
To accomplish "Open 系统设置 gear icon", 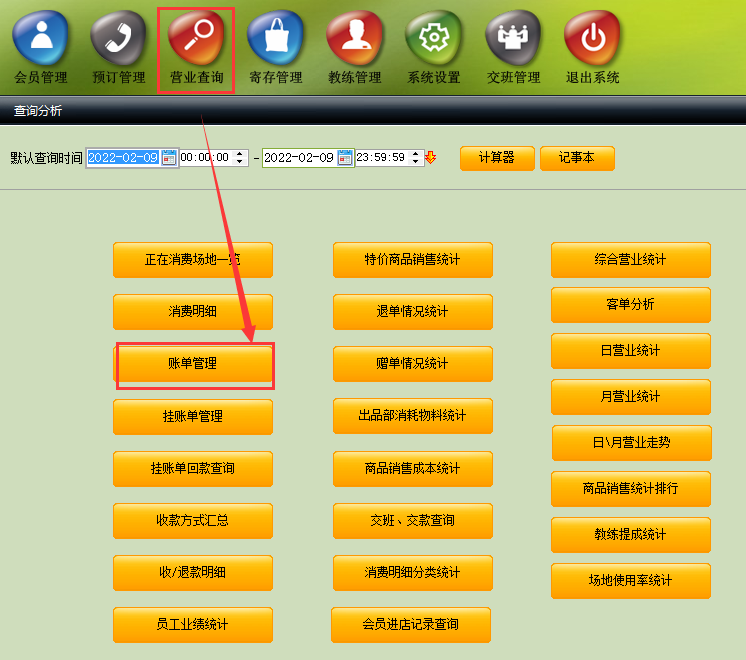I will pos(434,38).
